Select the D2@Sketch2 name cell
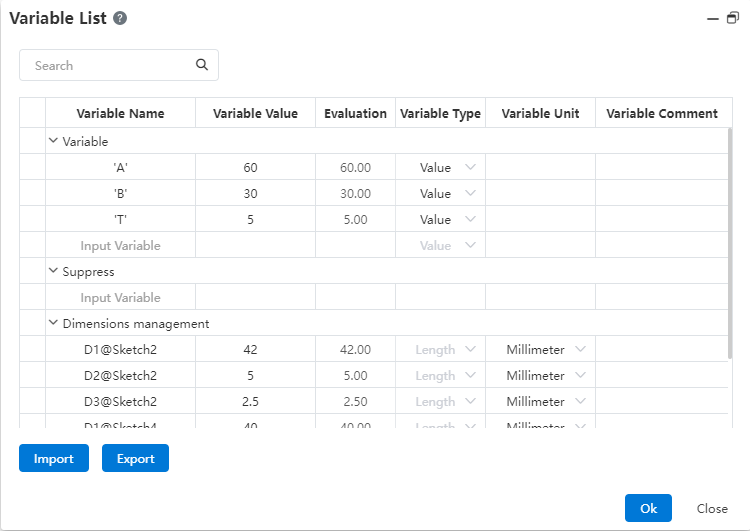The height and width of the screenshot is (531, 750). (121, 375)
